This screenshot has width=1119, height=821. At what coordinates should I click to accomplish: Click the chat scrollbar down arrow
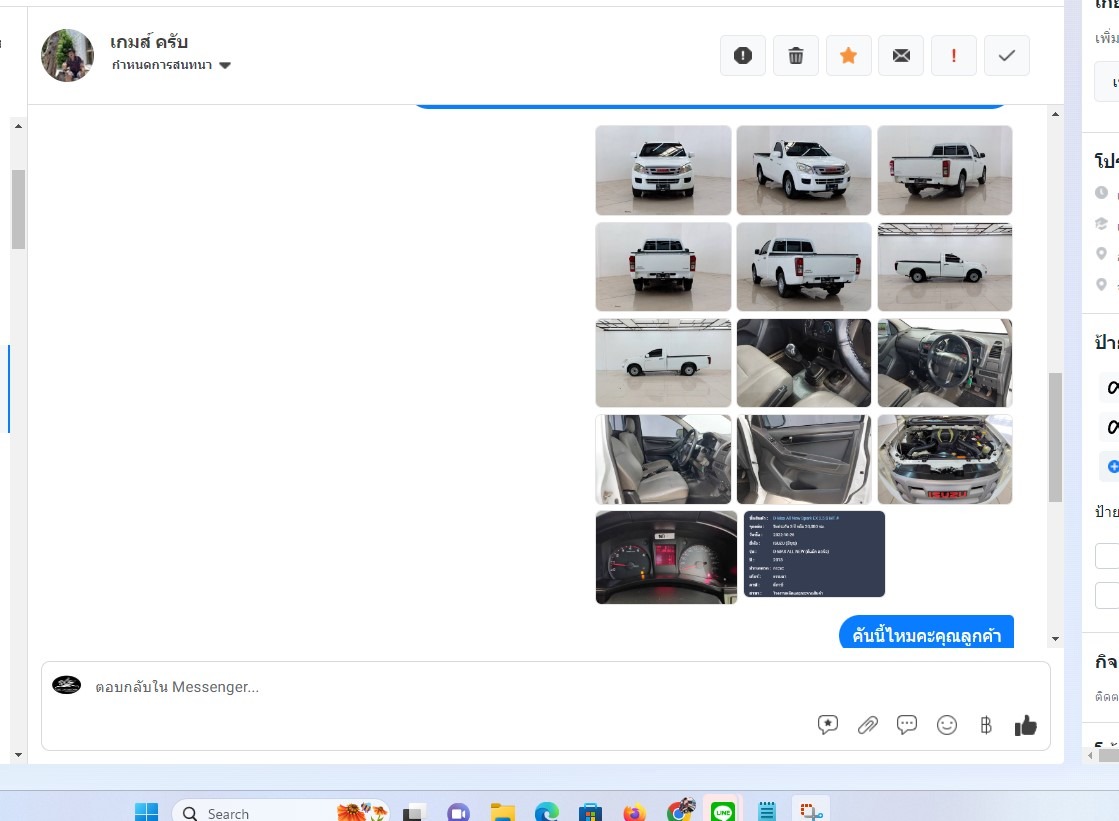point(1055,639)
